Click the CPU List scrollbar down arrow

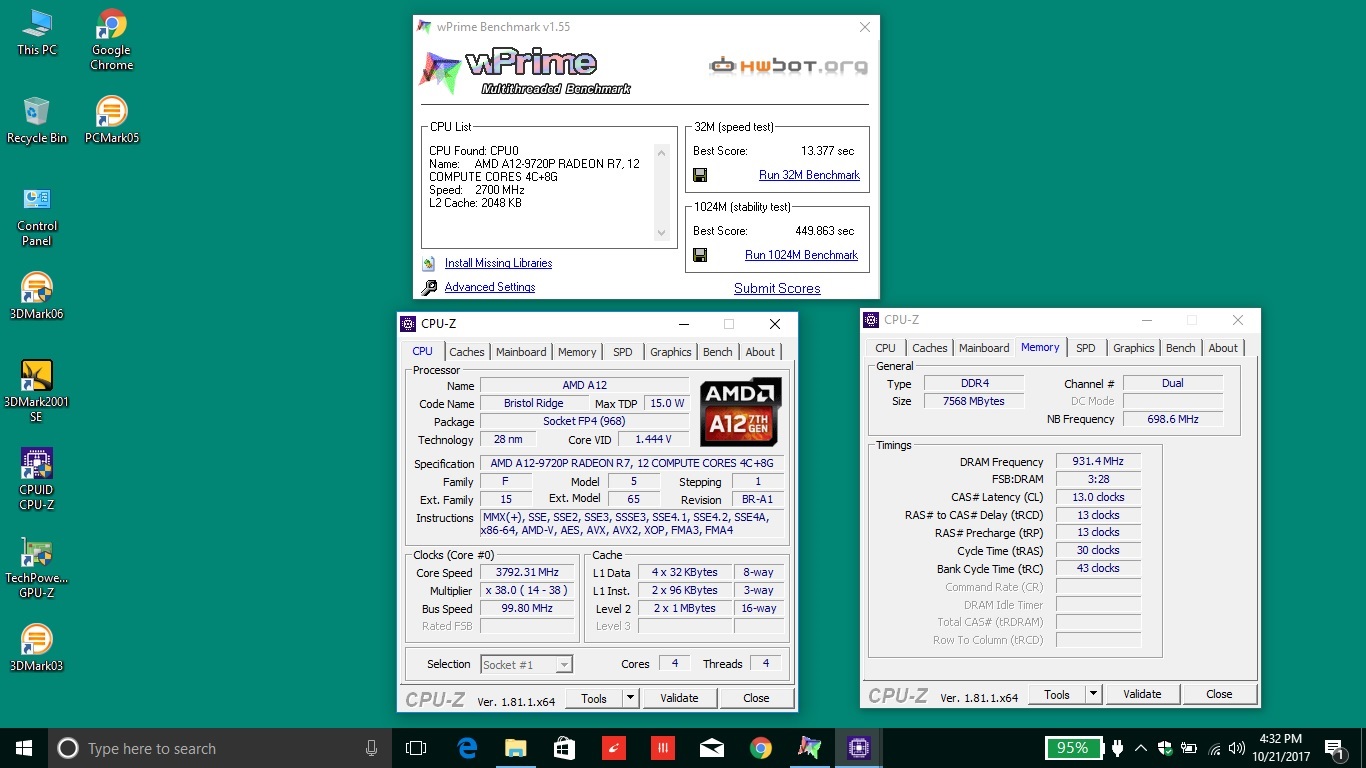661,233
